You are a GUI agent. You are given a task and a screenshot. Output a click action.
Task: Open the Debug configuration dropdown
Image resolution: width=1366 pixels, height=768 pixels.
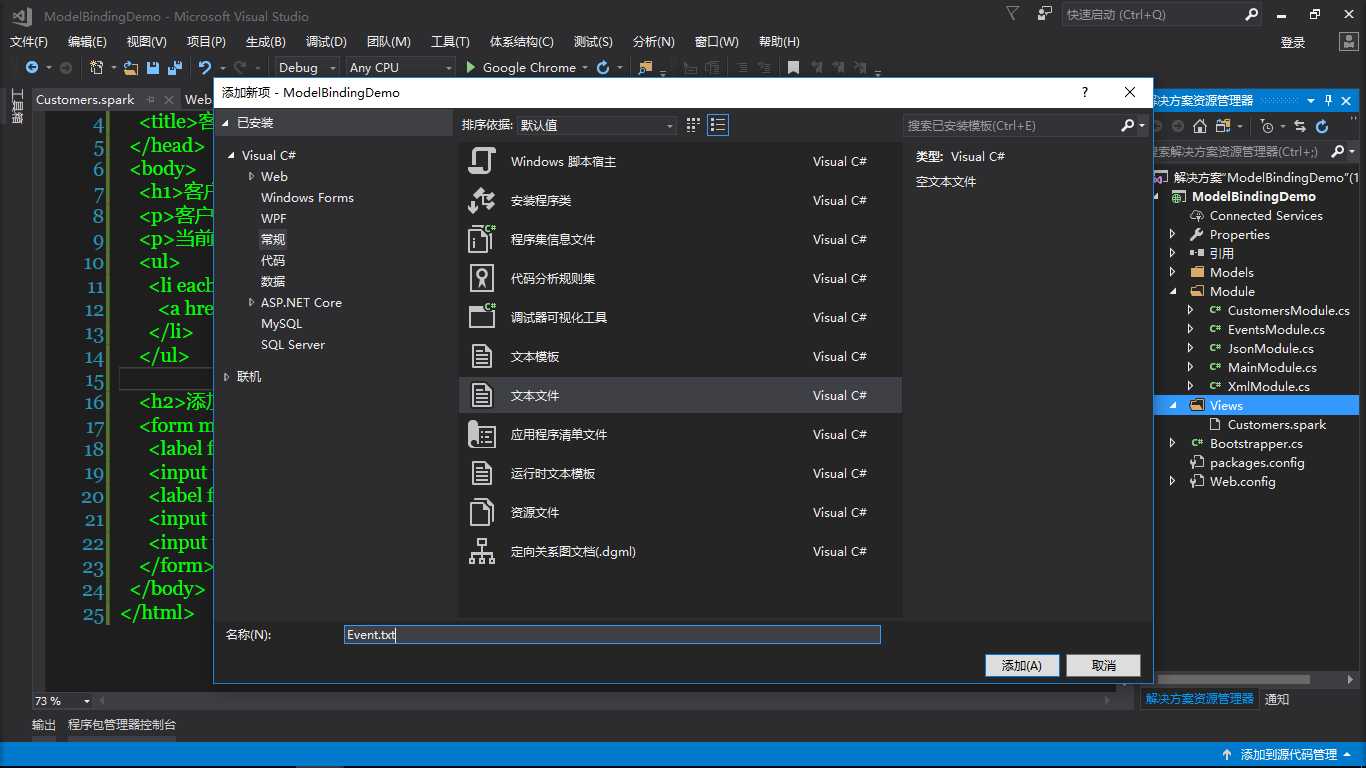(x=306, y=67)
